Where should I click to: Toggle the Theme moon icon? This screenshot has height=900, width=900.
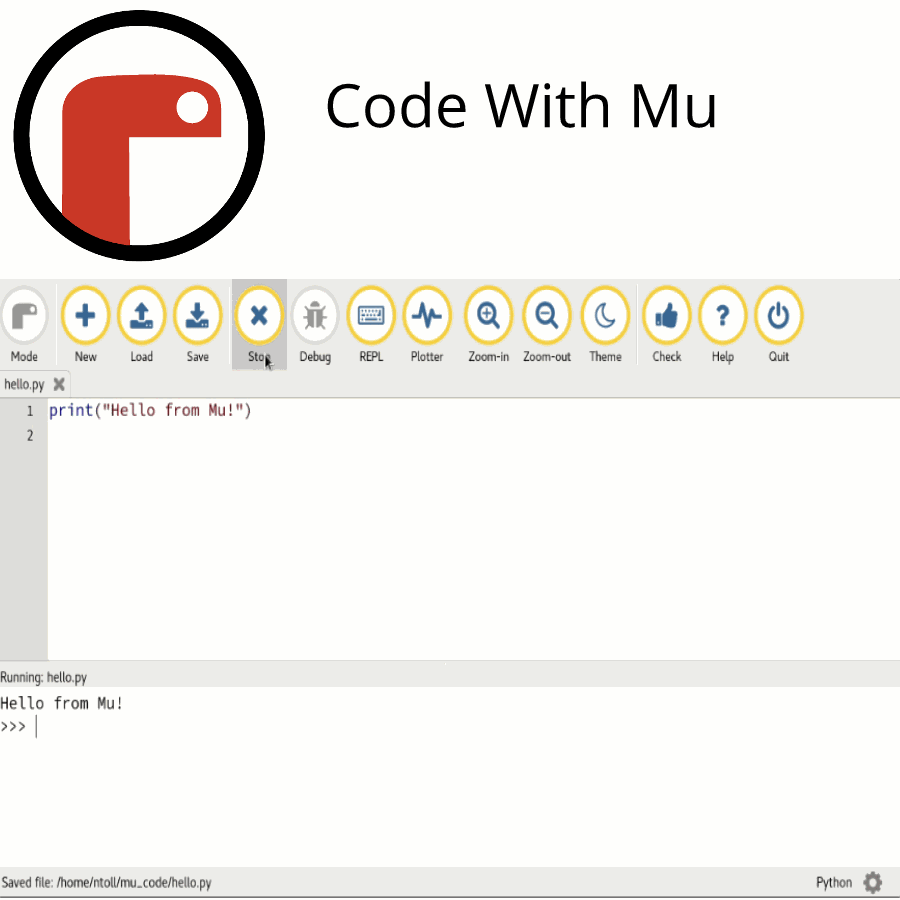point(605,317)
